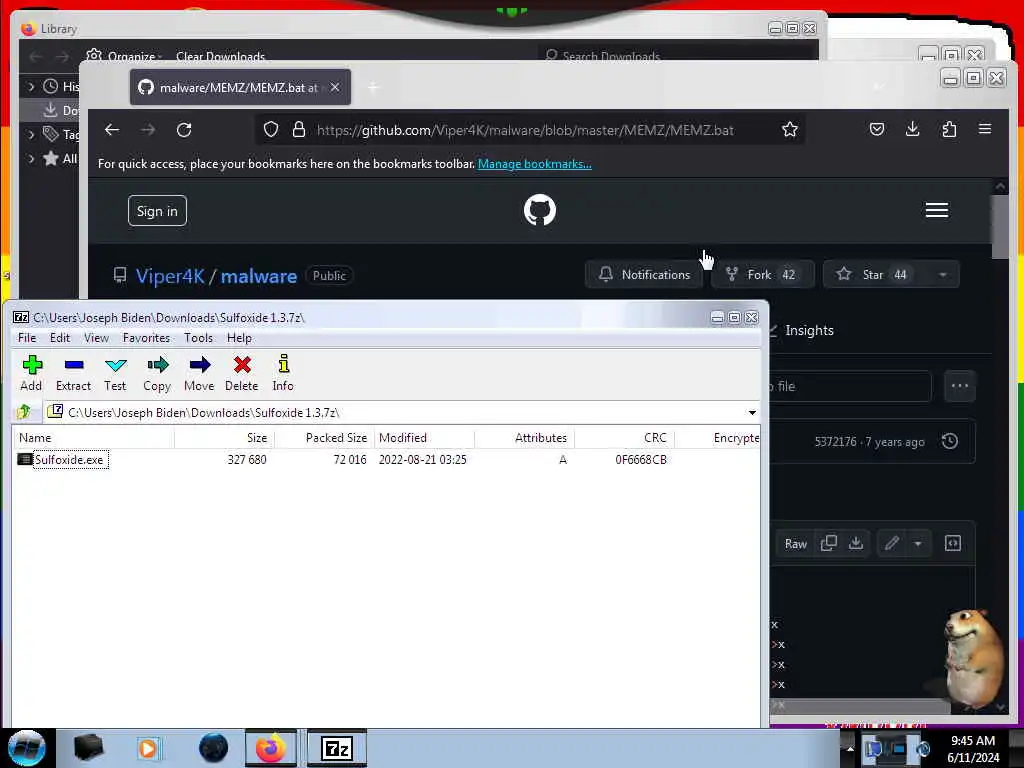Click the Firefox taskbar icon
This screenshot has height=768, width=1024.
(270, 748)
